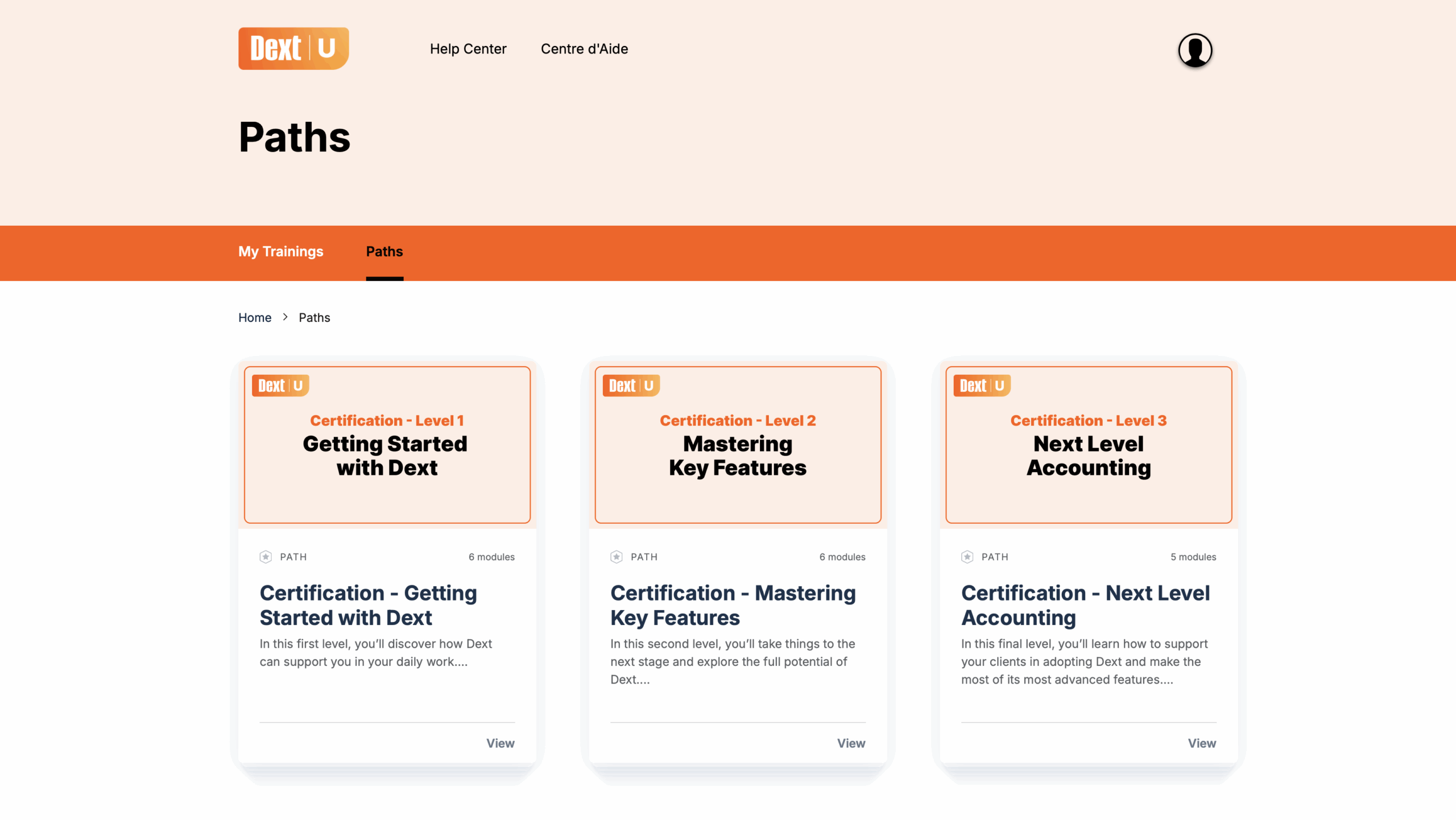The width and height of the screenshot is (1456, 820).
Task: Click the Dext U badge on Level 3 thumbnail
Action: pyautogui.click(x=982, y=386)
